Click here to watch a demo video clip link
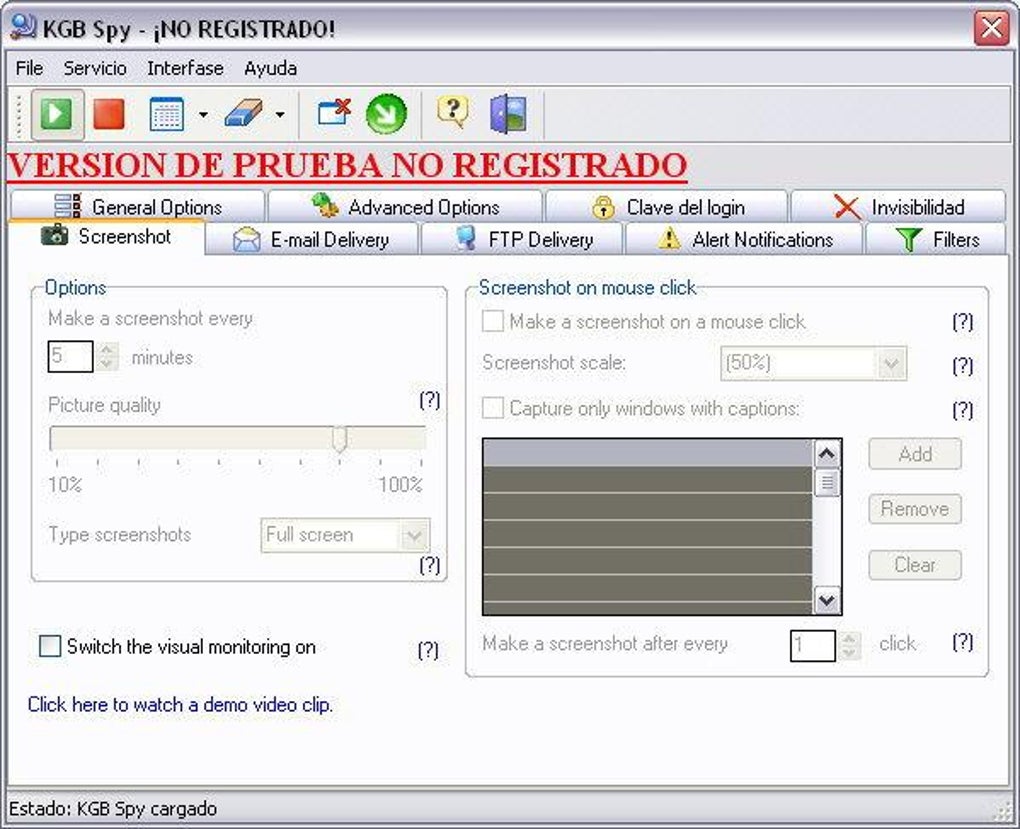Screen dimensions: 1020x829 (180, 705)
